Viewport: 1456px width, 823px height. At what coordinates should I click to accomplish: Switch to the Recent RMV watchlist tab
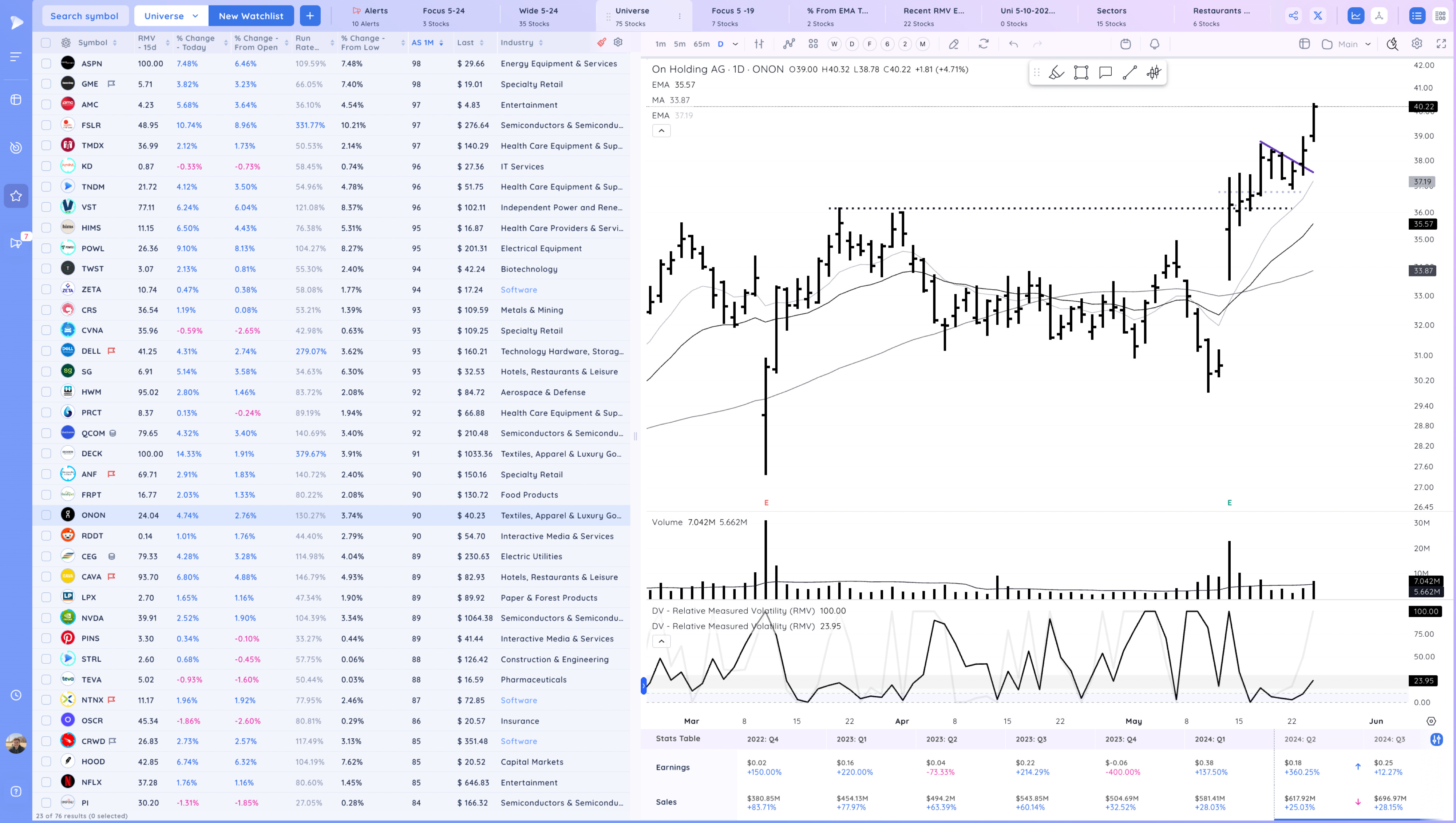pos(934,16)
